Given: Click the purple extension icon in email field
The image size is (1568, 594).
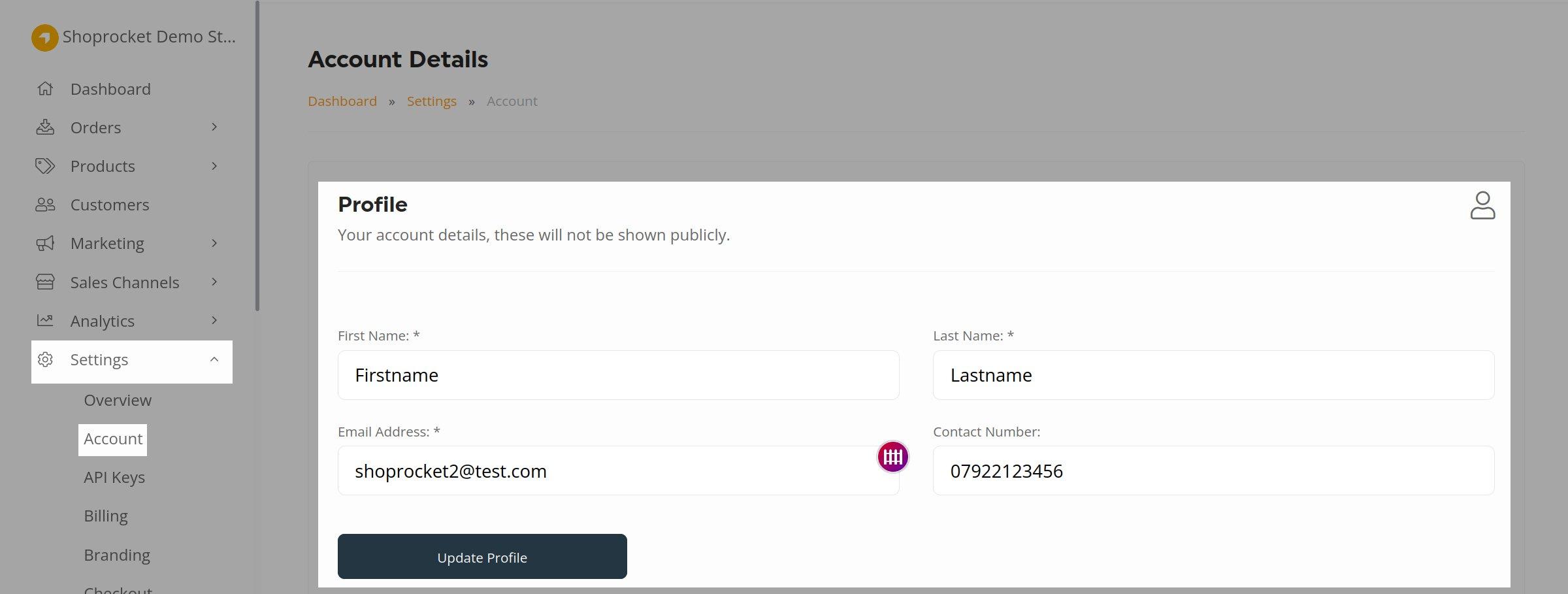Looking at the screenshot, I should click(892, 457).
